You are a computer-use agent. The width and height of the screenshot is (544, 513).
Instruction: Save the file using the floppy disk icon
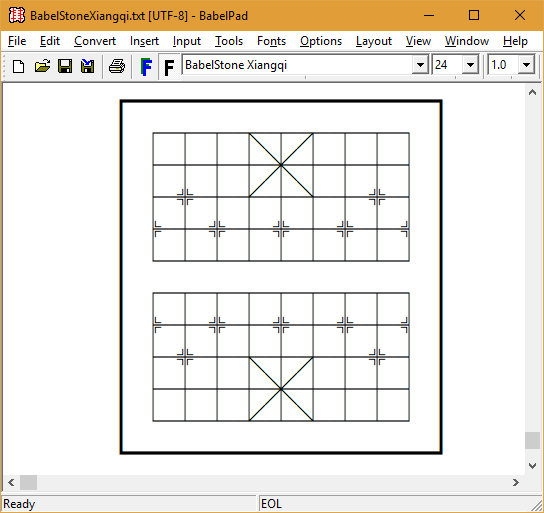pyautogui.click(x=65, y=66)
